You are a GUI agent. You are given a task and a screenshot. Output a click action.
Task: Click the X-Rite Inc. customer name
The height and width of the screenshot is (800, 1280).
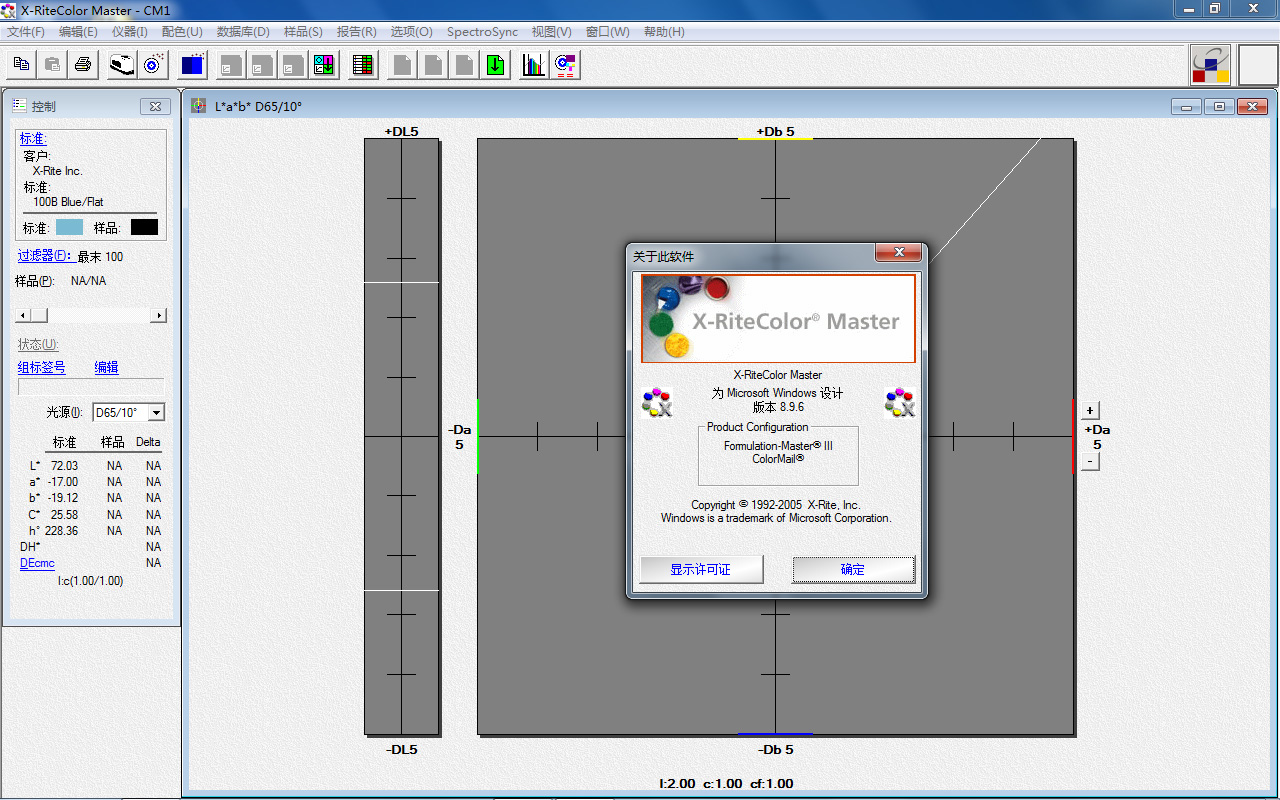57,171
